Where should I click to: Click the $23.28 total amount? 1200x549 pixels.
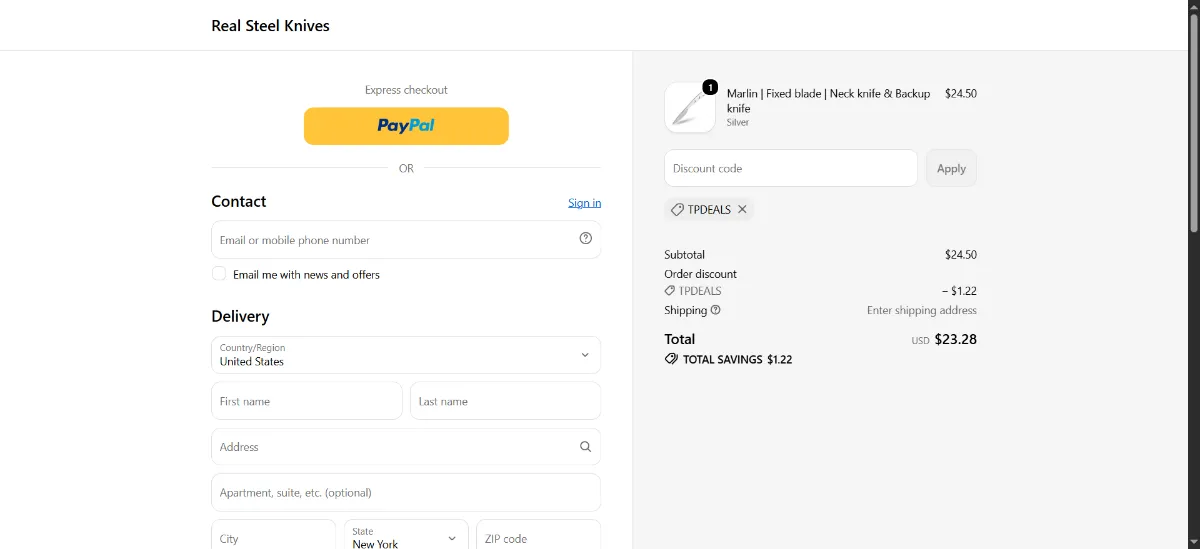[955, 339]
